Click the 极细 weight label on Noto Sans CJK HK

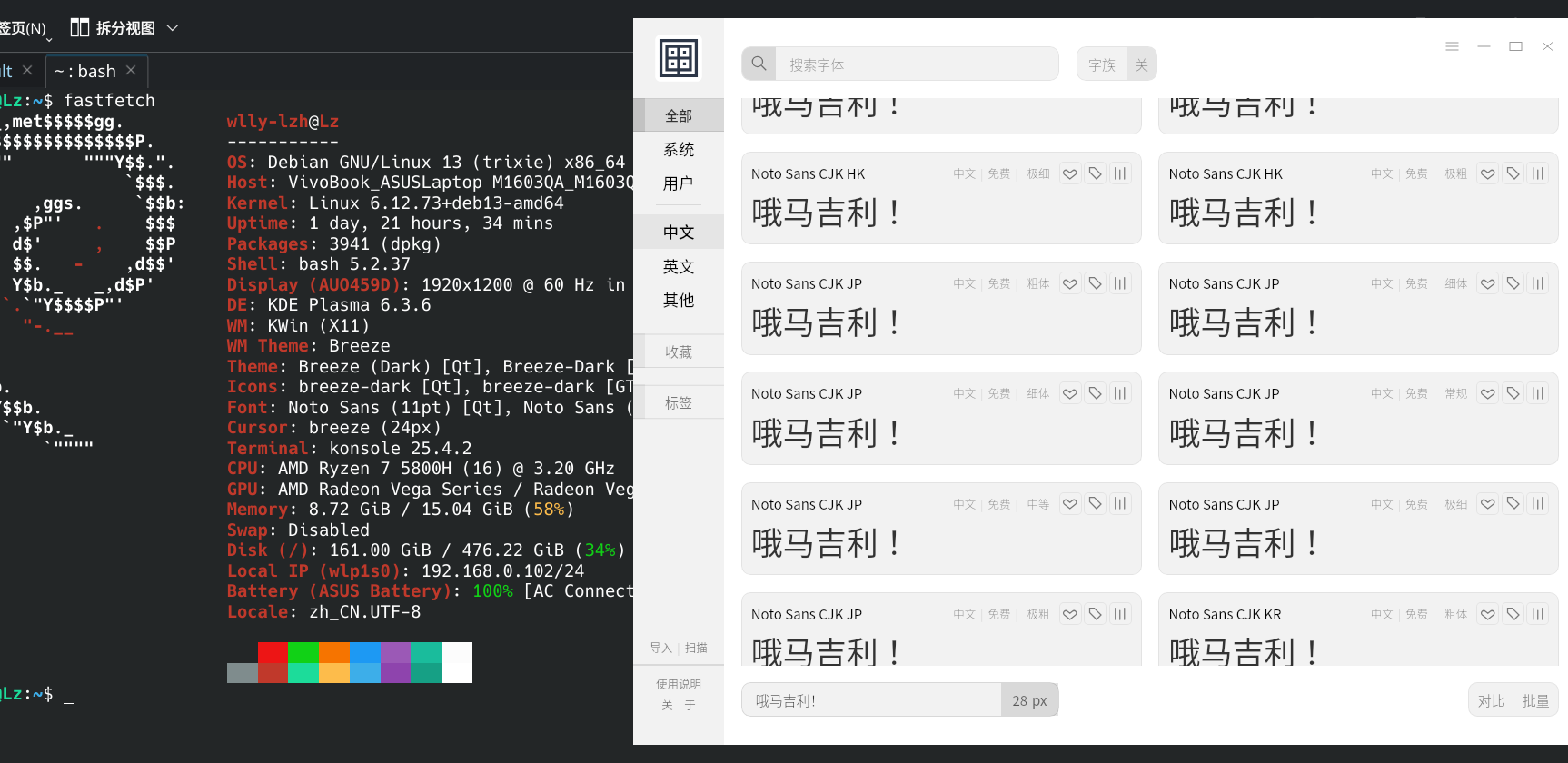(x=1038, y=173)
